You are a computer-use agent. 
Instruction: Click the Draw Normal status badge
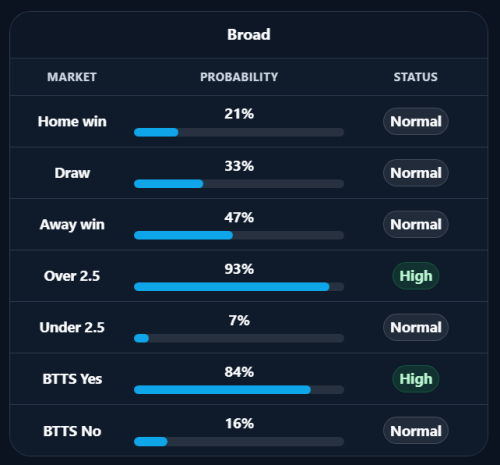[416, 173]
